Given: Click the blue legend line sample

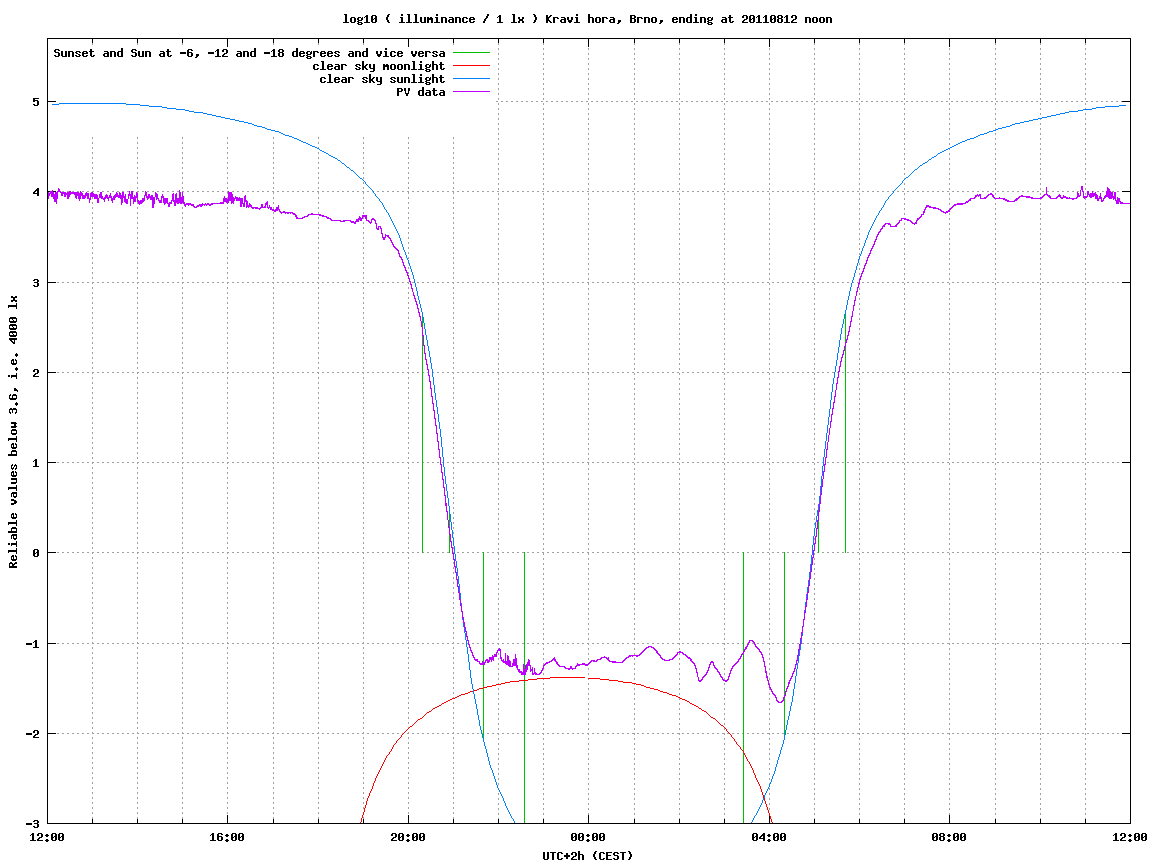Looking at the screenshot, I should pyautogui.click(x=471, y=79).
